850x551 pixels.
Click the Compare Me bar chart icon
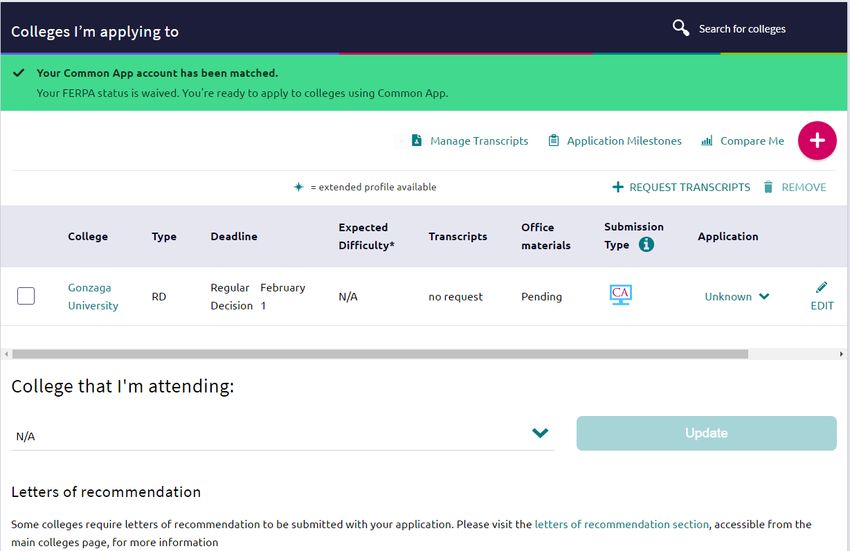(x=706, y=141)
